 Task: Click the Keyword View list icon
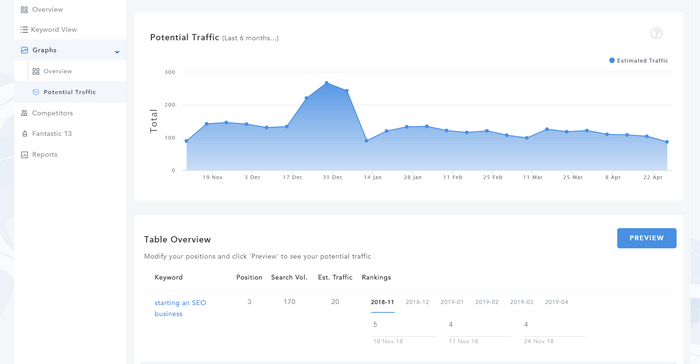pyautogui.click(x=24, y=29)
